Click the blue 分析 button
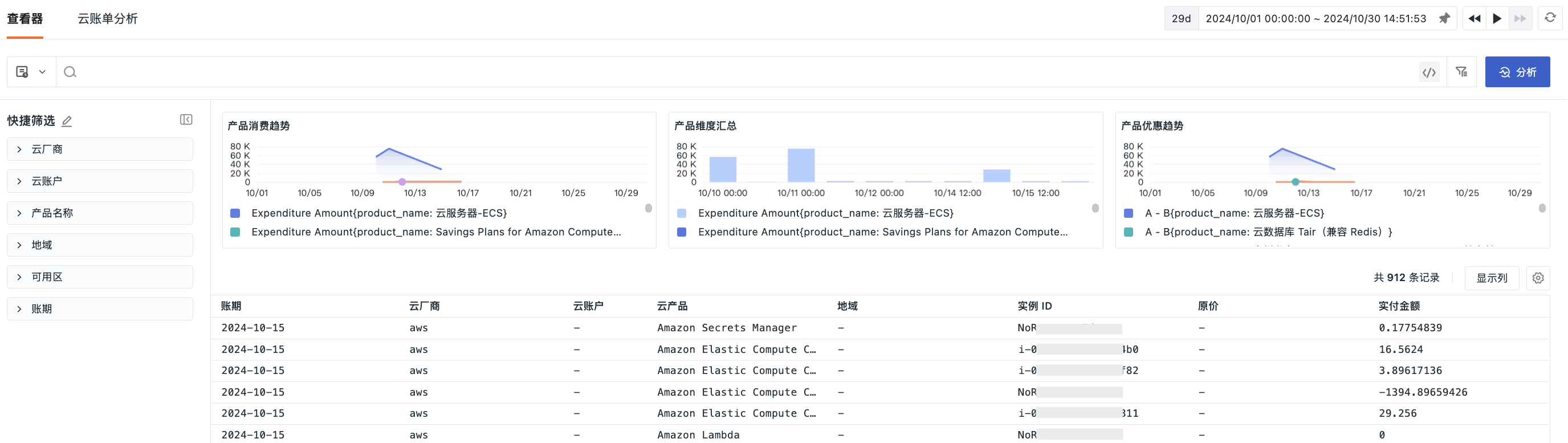Screen dimensions: 1568x443 [1517, 72]
